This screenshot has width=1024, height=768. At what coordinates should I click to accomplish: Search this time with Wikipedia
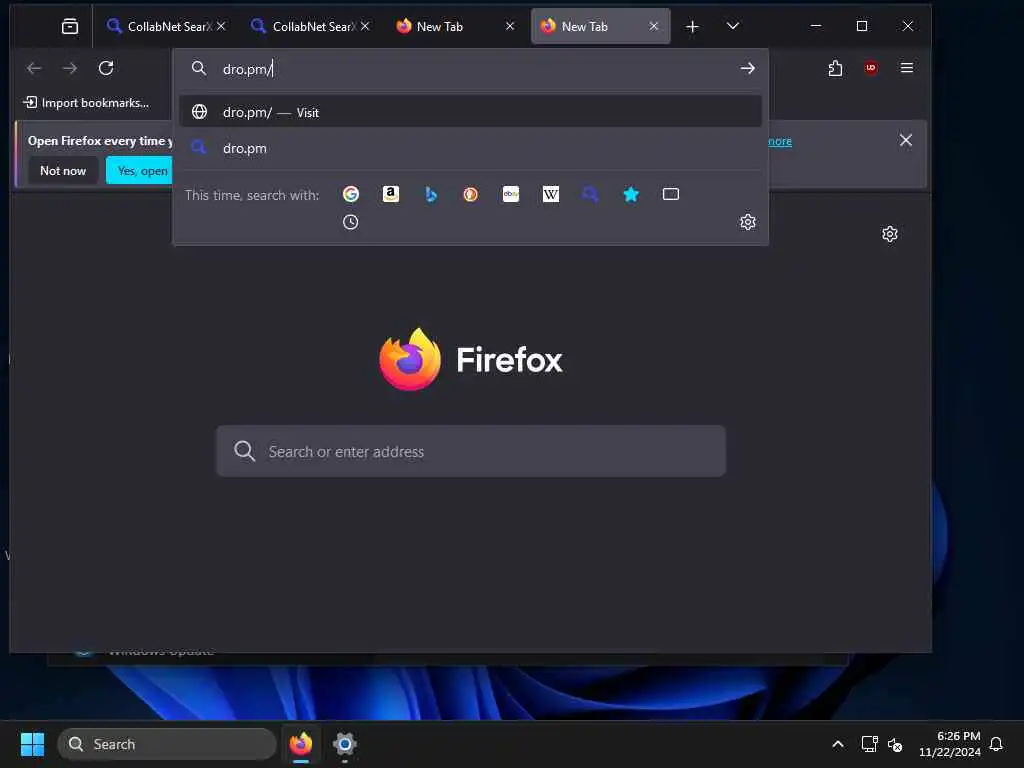(551, 194)
